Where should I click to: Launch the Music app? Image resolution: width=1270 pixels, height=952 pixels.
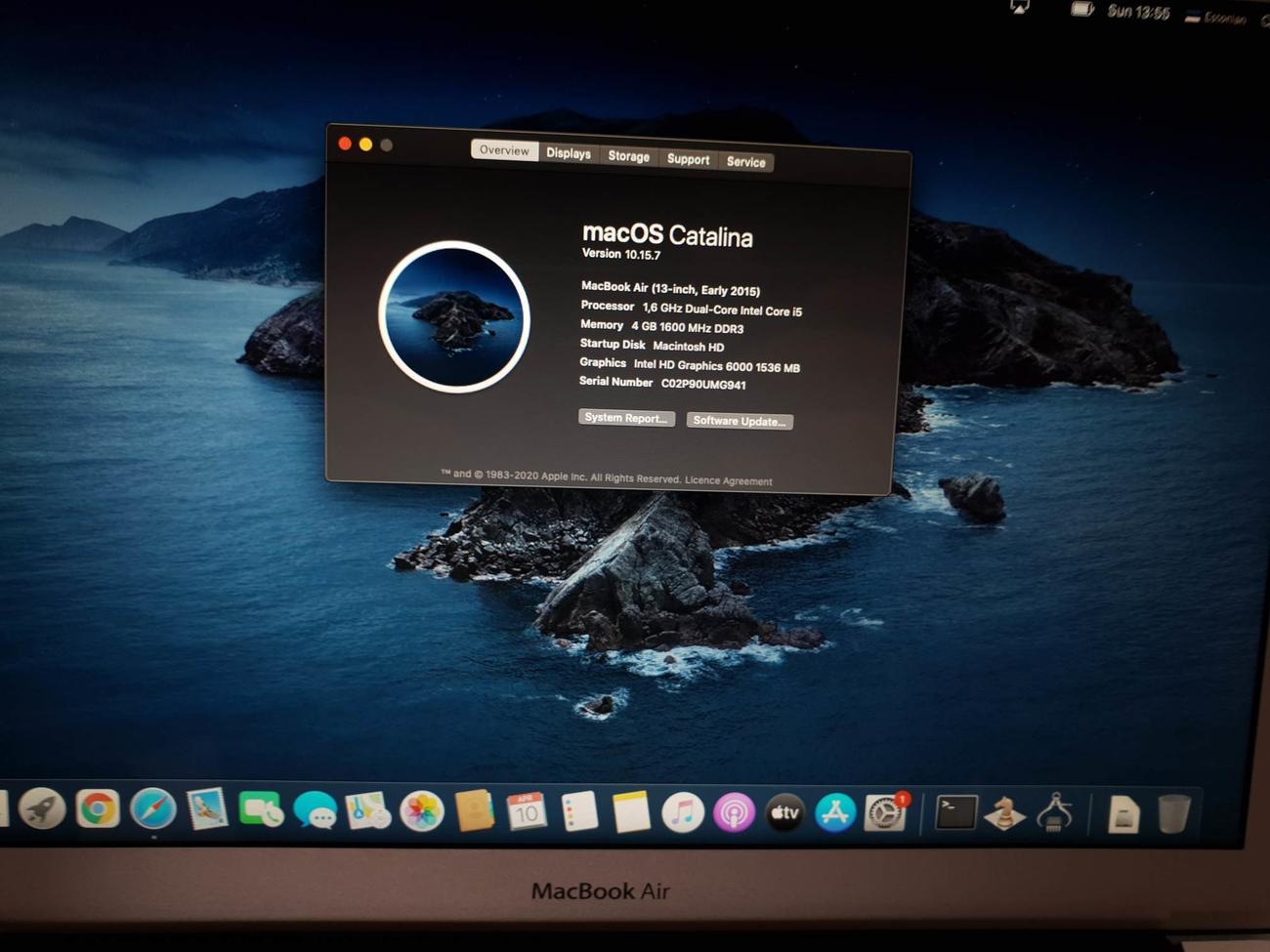pyautogui.click(x=682, y=812)
